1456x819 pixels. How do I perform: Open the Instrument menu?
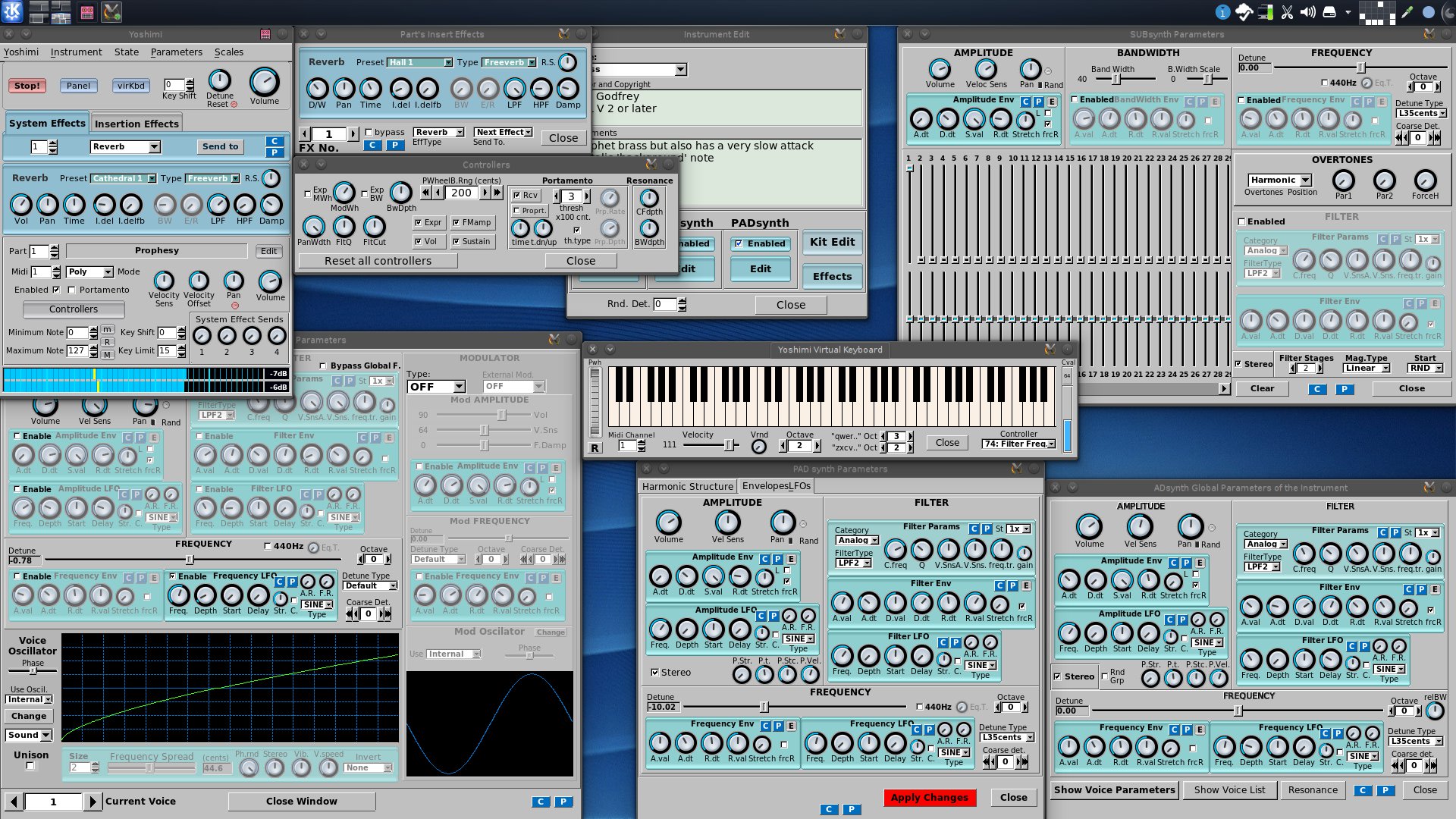point(76,52)
